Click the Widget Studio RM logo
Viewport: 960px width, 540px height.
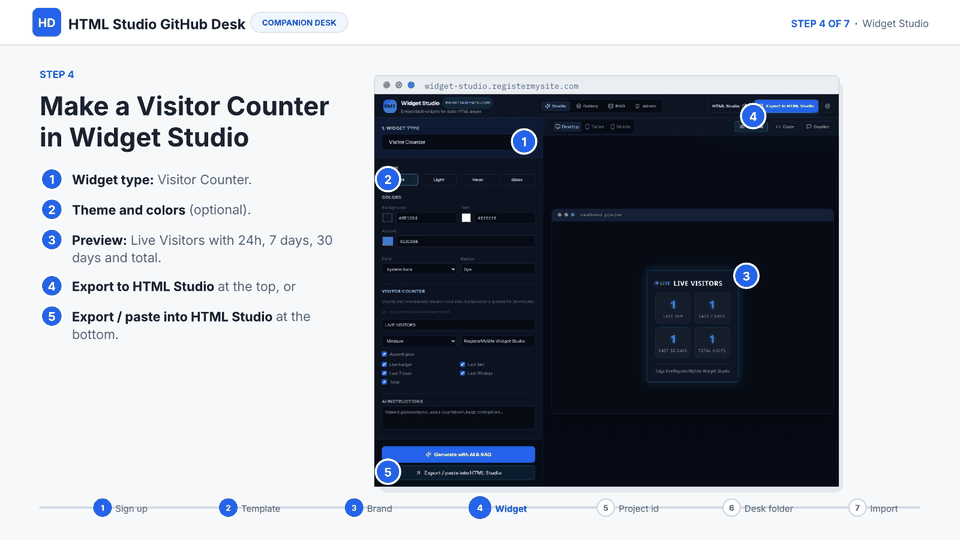pyautogui.click(x=389, y=106)
